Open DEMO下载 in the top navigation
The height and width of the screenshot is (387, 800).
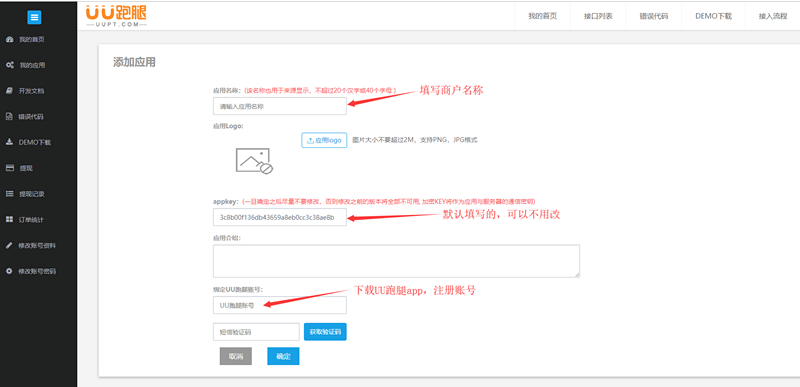(x=713, y=16)
